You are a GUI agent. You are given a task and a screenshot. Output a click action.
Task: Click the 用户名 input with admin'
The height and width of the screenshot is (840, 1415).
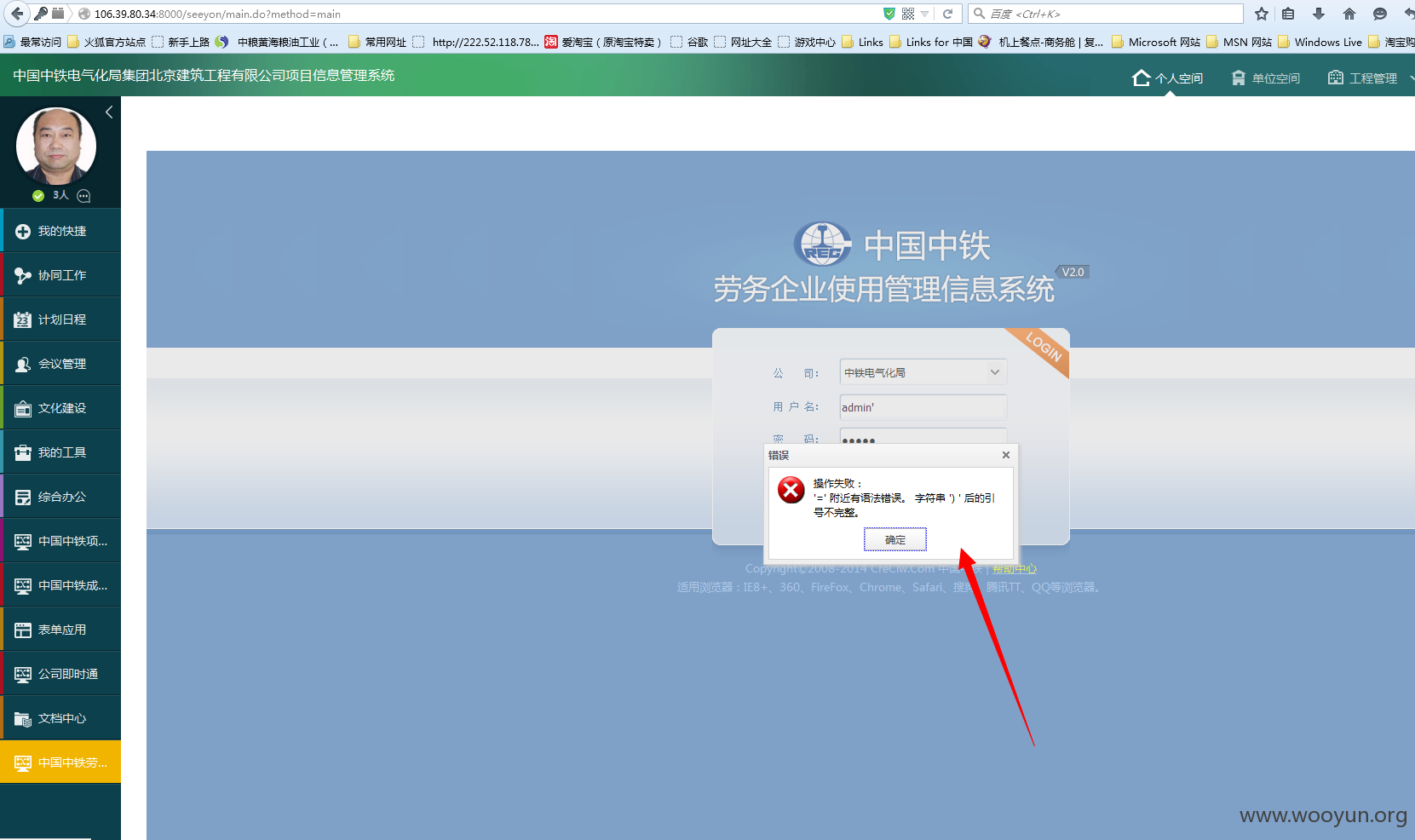[x=923, y=407]
